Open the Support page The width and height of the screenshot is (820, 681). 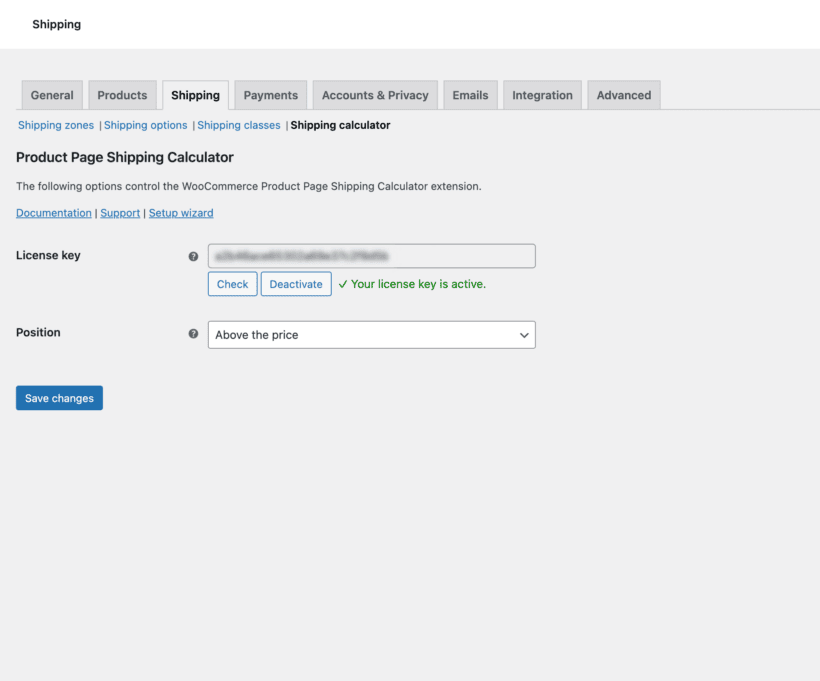point(120,212)
